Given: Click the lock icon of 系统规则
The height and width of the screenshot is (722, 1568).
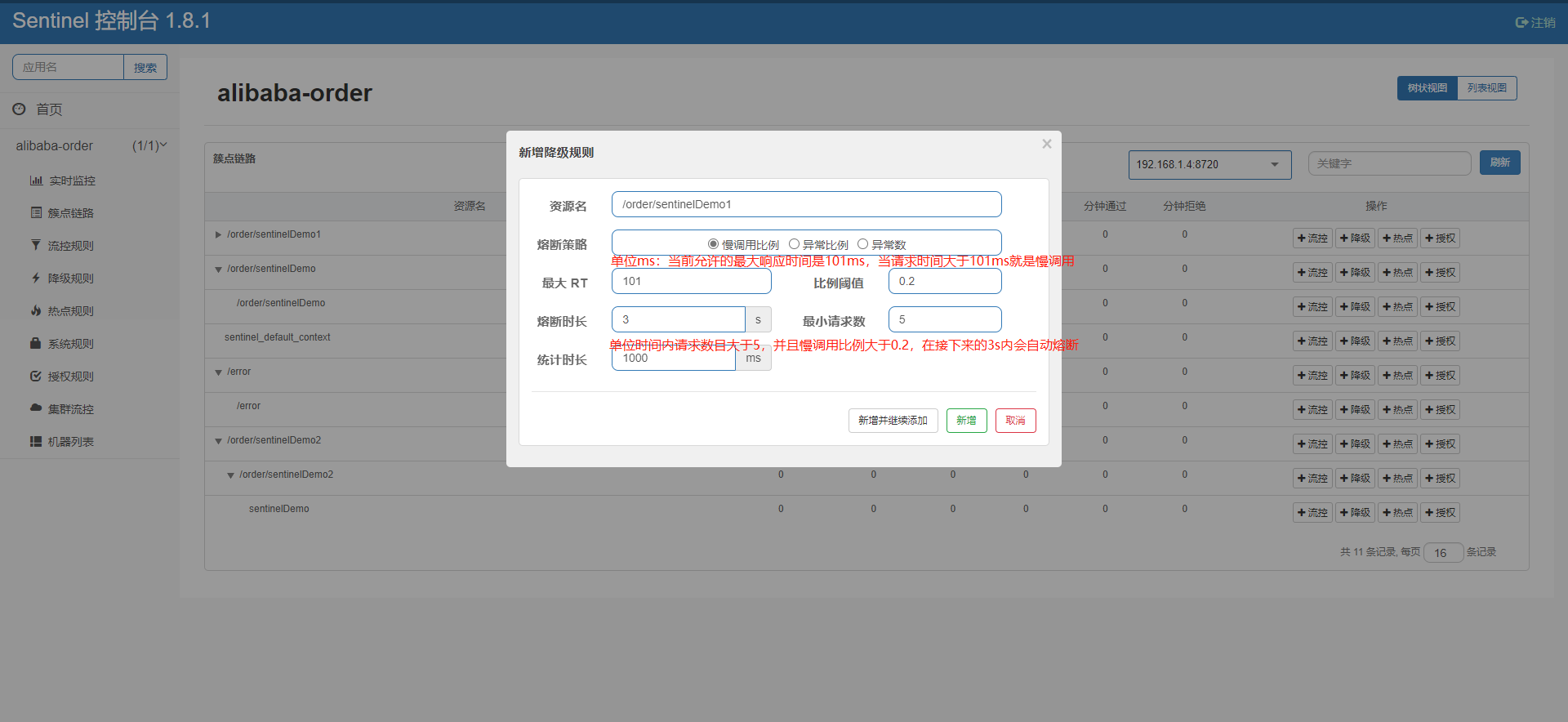Looking at the screenshot, I should click(x=36, y=343).
